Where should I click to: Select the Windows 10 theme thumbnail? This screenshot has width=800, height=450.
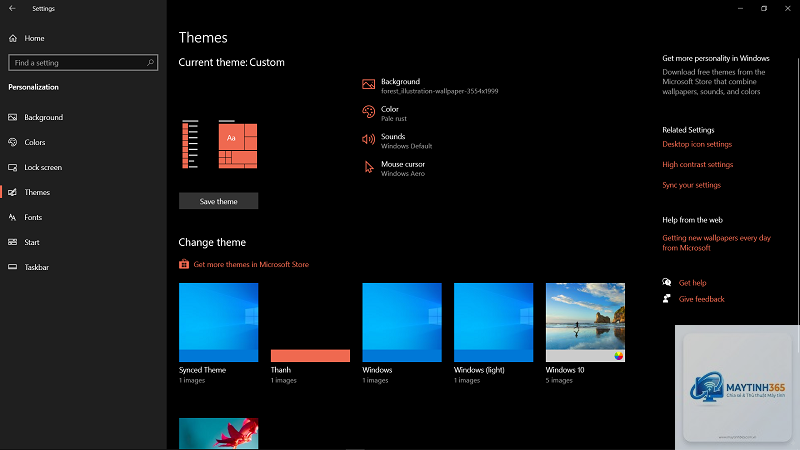585,322
